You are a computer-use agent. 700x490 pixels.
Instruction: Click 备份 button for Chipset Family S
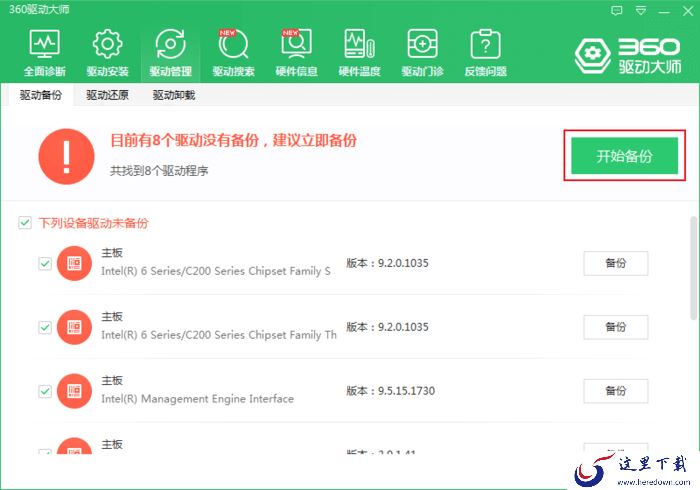tap(616, 263)
